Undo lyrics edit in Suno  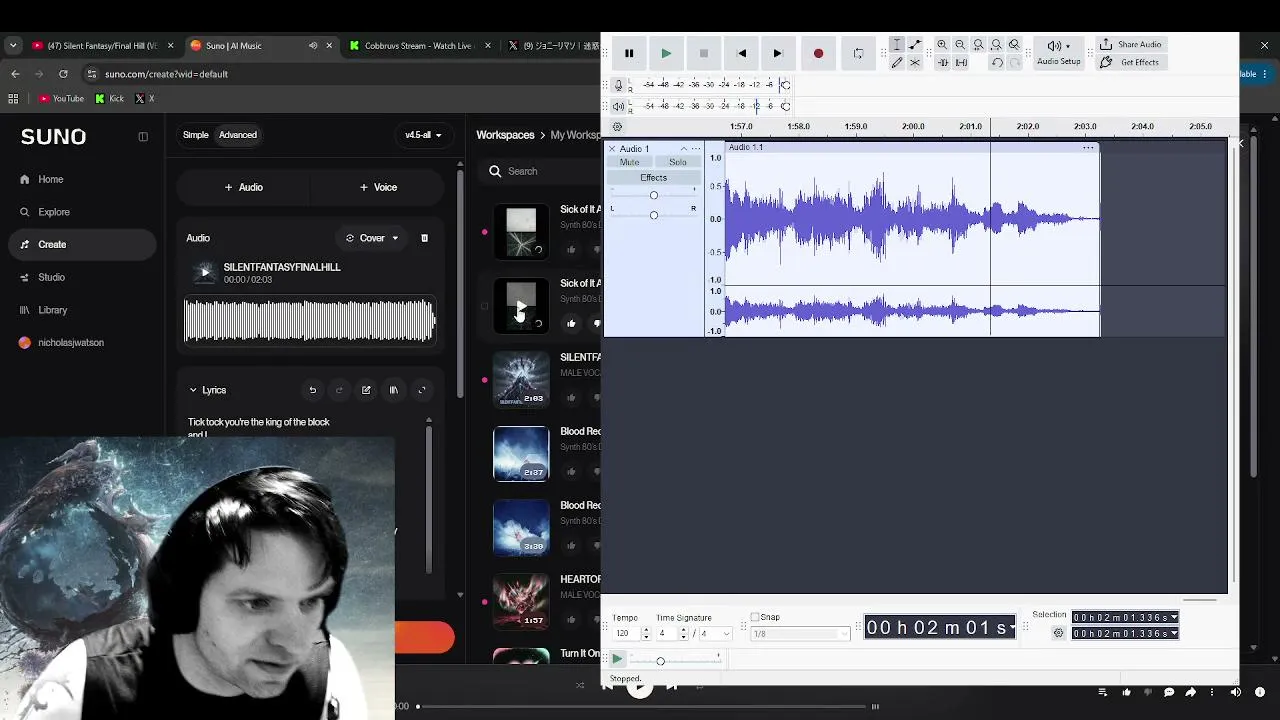pyautogui.click(x=312, y=390)
